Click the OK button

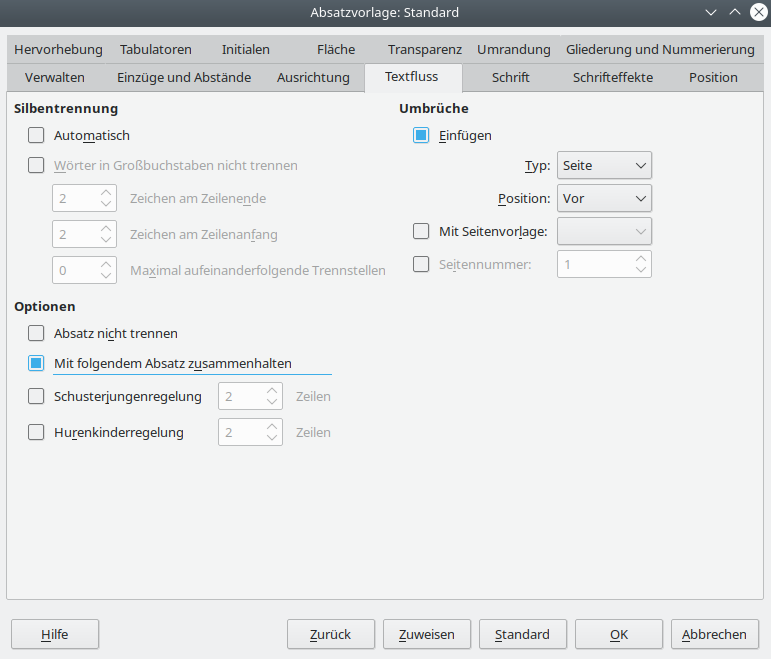(x=618, y=634)
